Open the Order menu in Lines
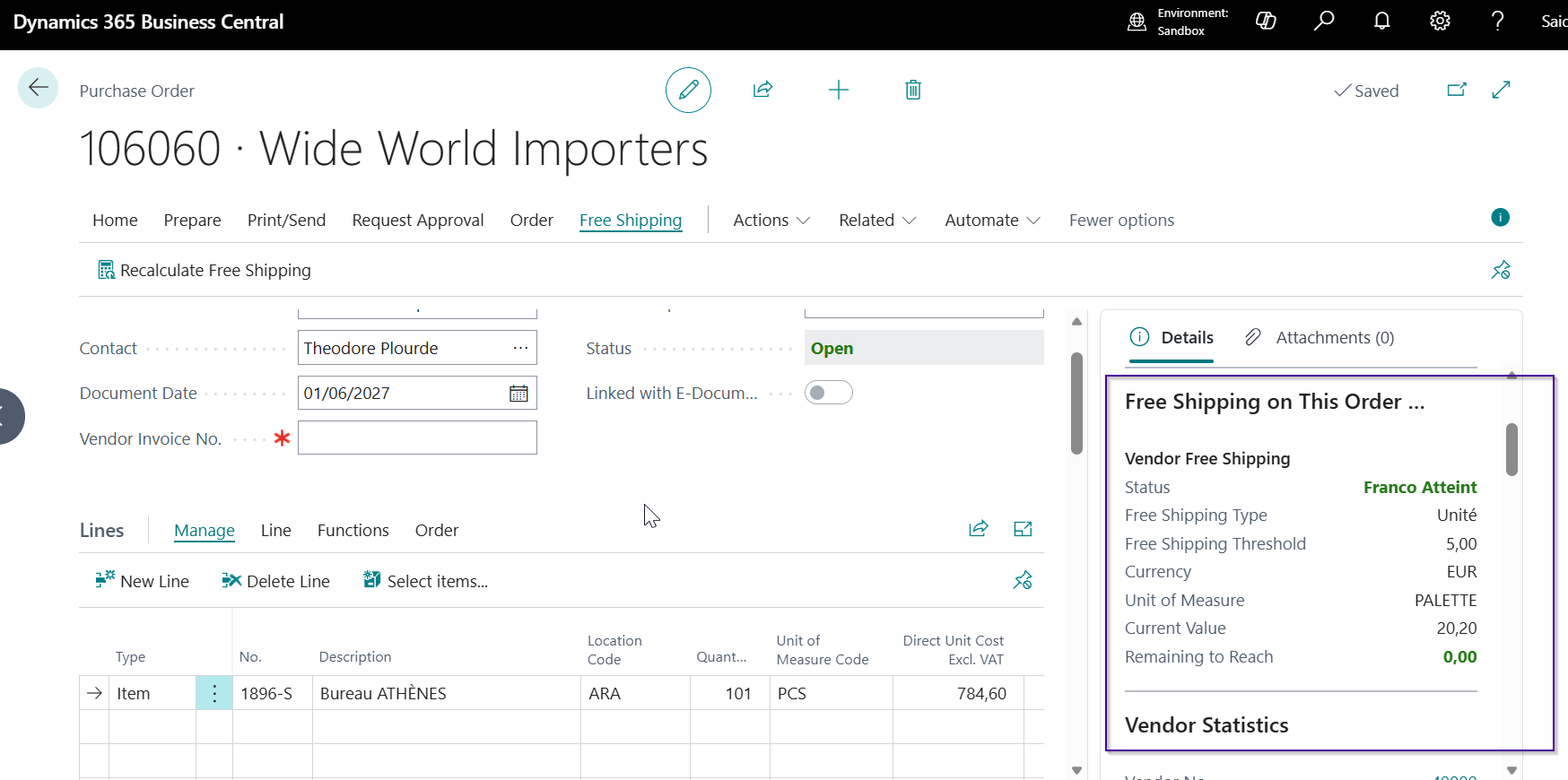Viewport: 1568px width, 780px height. (x=437, y=531)
